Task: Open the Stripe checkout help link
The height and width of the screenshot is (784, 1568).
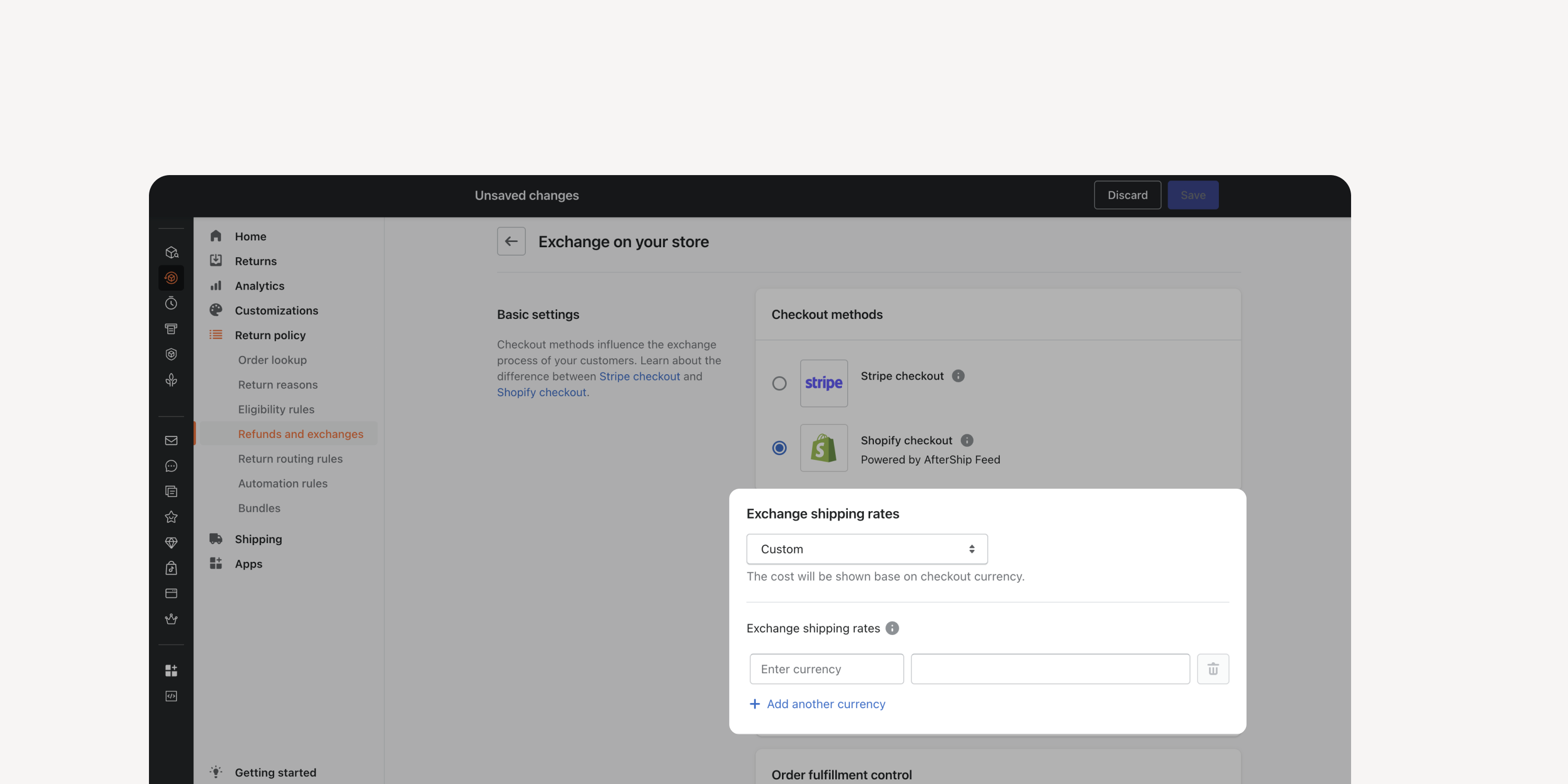Action: pyautogui.click(x=639, y=377)
